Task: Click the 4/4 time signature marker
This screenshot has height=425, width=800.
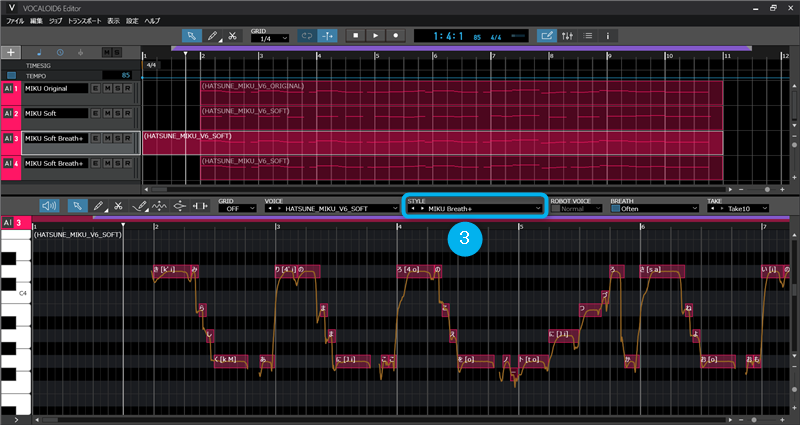Action: click(x=151, y=65)
